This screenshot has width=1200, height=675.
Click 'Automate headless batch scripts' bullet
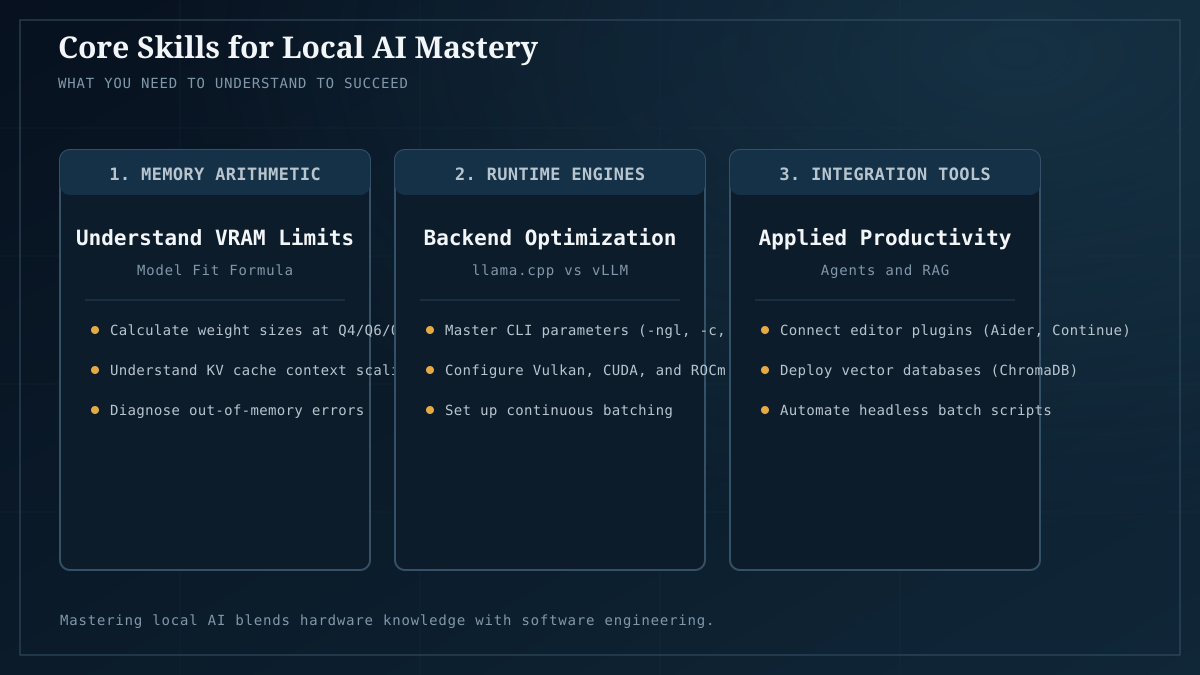coord(916,410)
